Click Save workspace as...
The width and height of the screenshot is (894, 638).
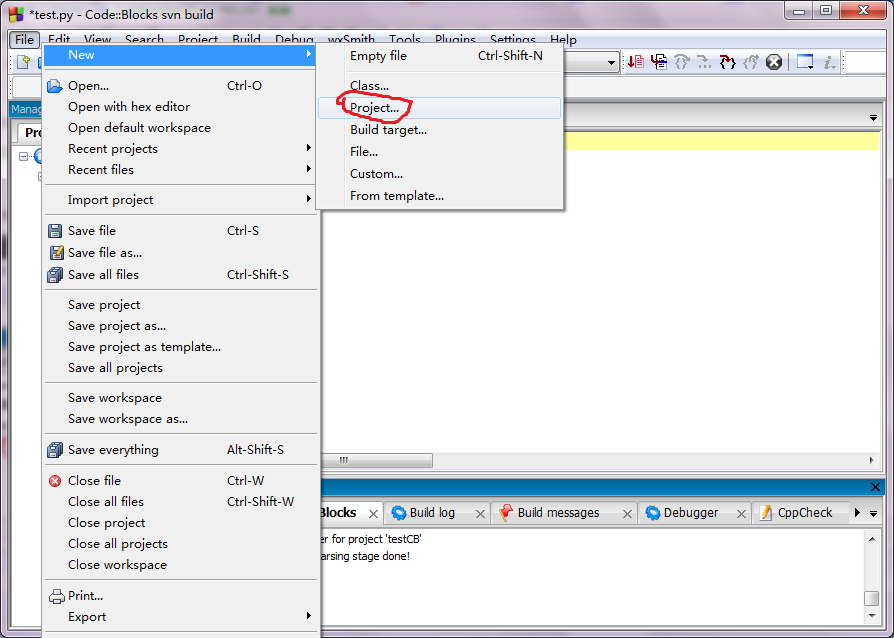tap(181, 419)
